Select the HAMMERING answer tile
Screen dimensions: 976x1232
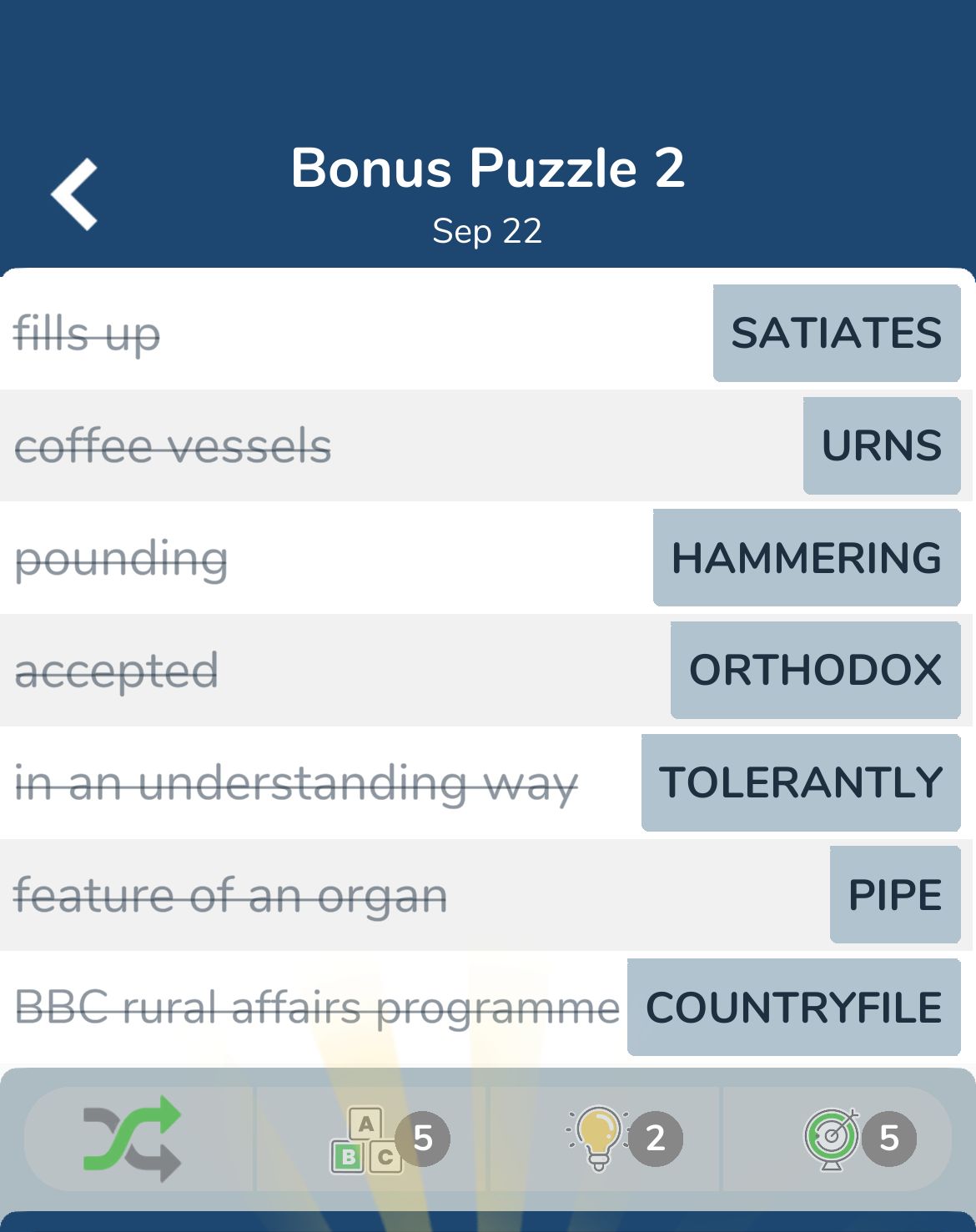[x=807, y=558]
